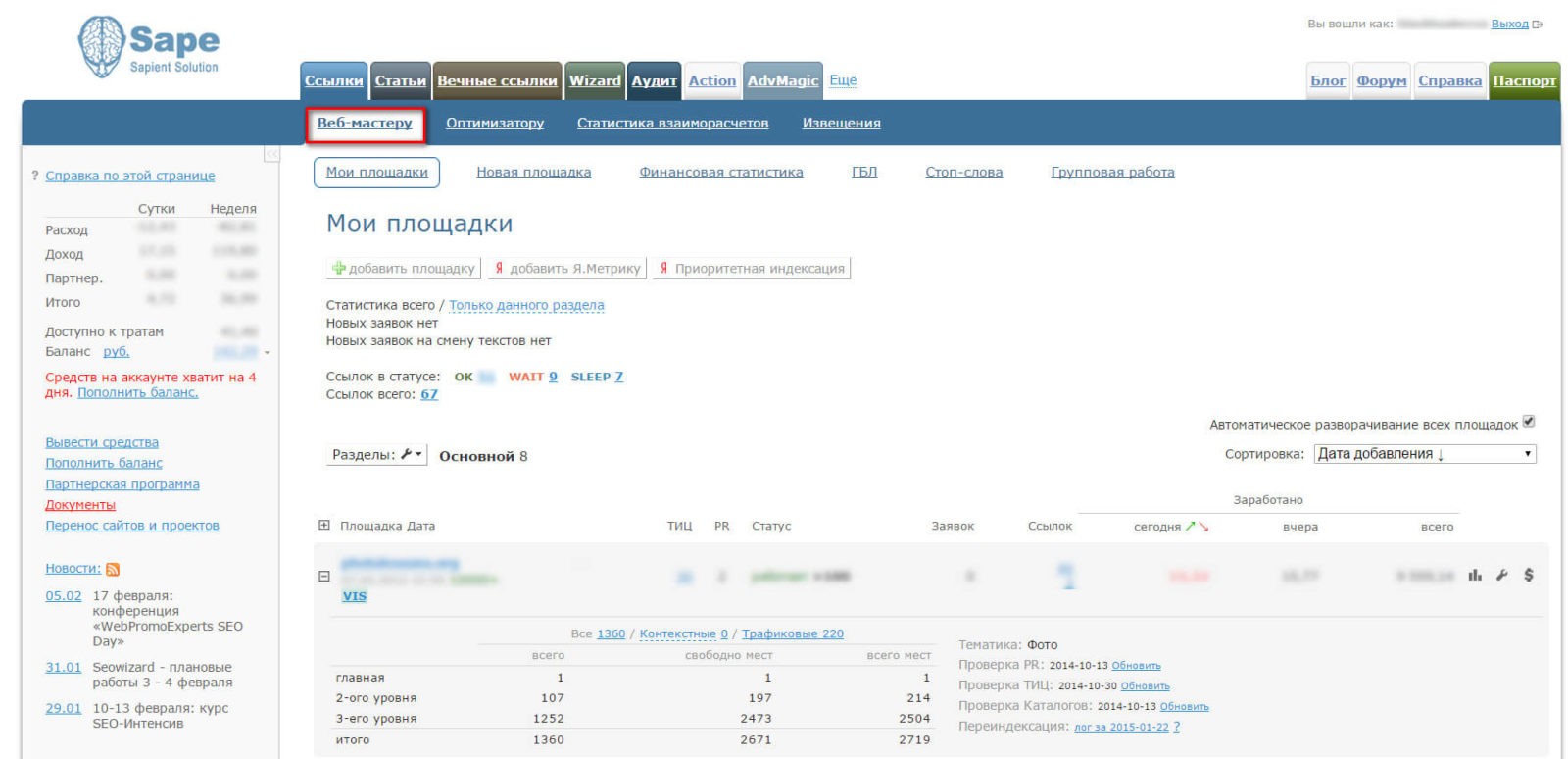The width and height of the screenshot is (1568, 759).
Task: Click the руб. currency link
Action: coord(117,352)
